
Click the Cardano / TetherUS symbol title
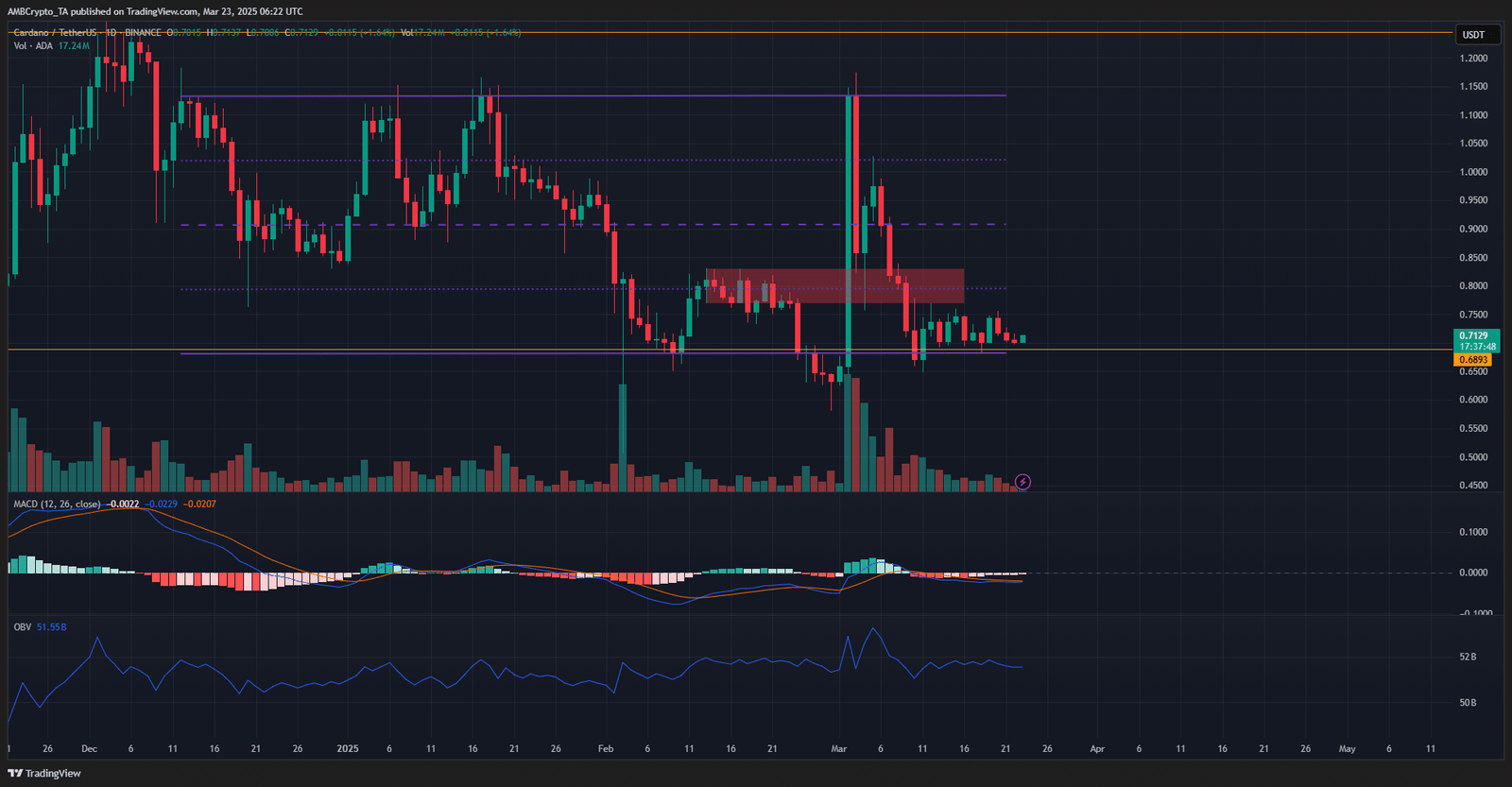(x=55, y=33)
